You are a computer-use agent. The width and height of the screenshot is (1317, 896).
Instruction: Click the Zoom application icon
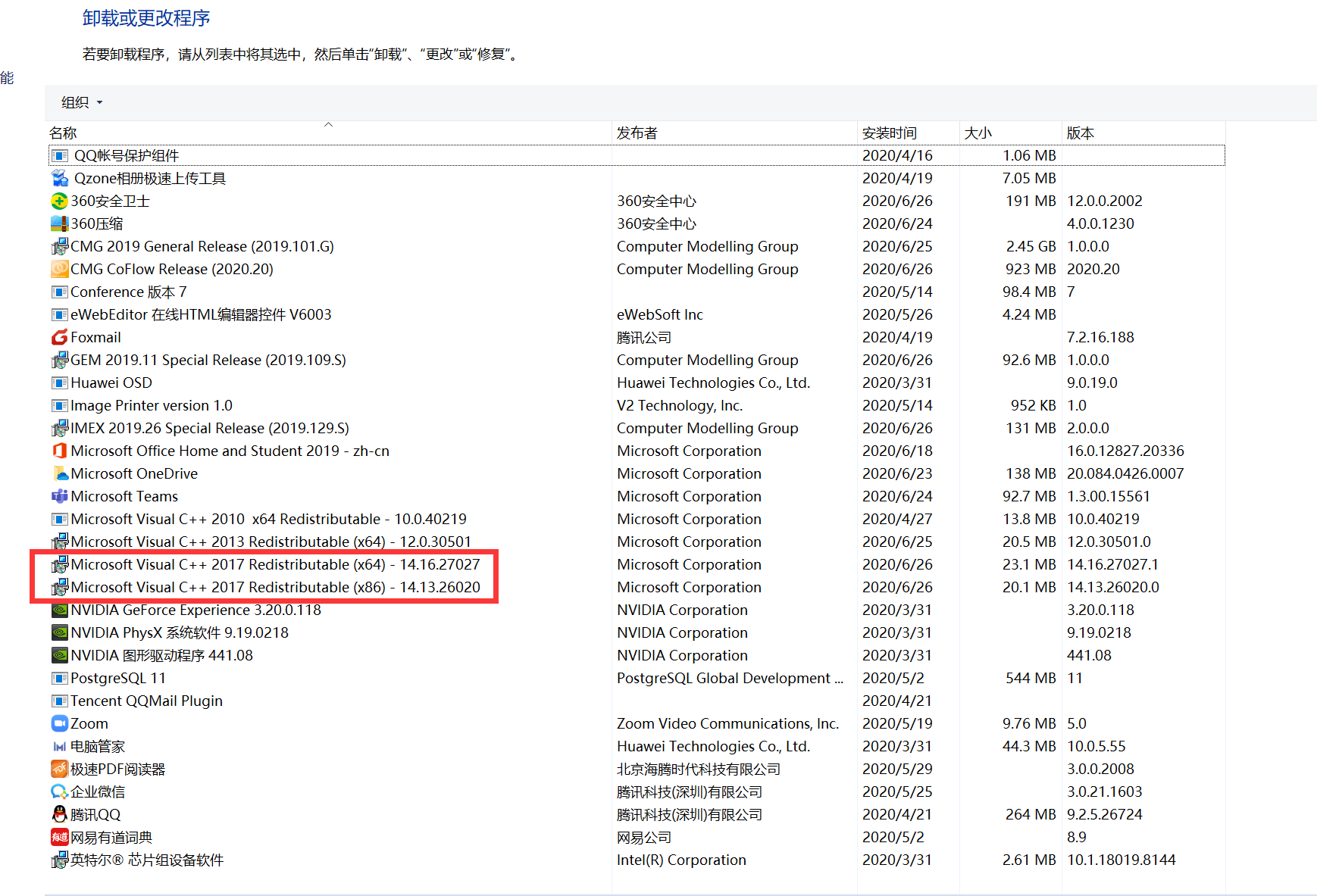pyautogui.click(x=59, y=723)
